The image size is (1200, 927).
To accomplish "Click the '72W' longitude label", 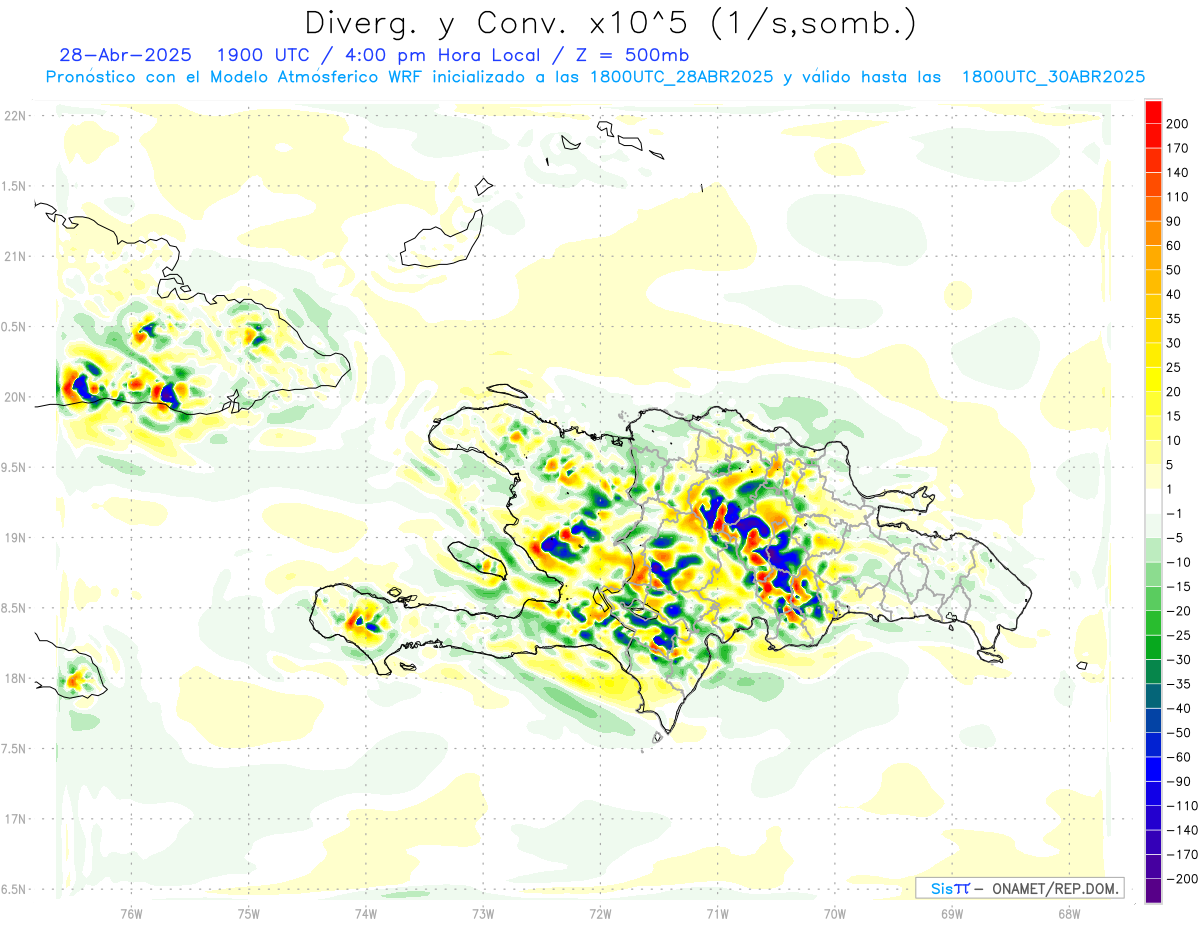I will click(x=600, y=914).
